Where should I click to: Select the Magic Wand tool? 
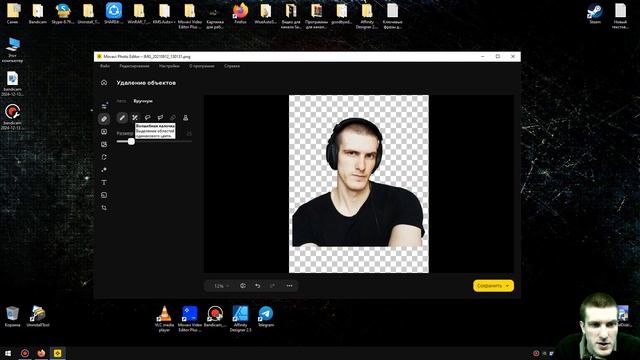click(x=135, y=118)
